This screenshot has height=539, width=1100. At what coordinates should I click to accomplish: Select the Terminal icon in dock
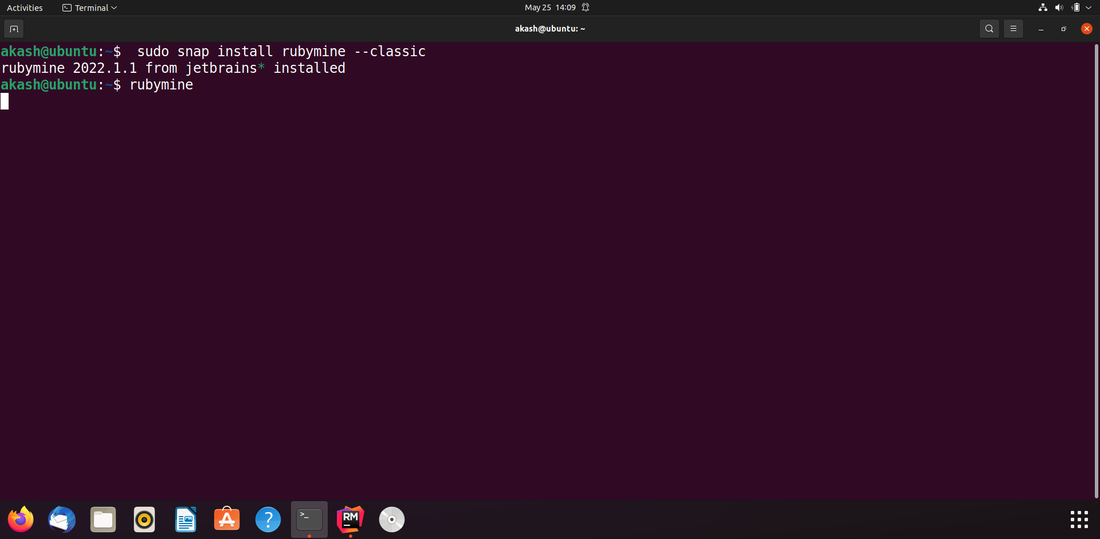309,519
